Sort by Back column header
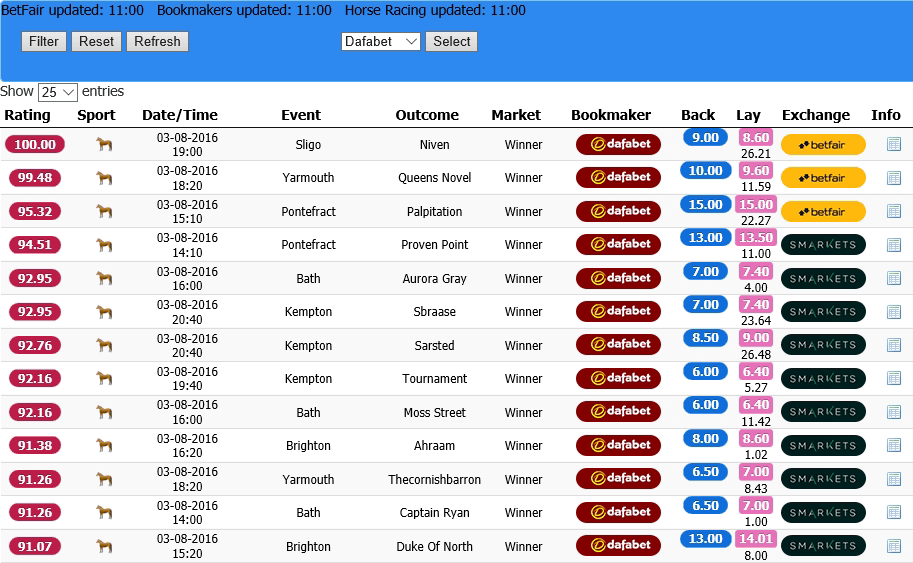This screenshot has width=913, height=563. (698, 115)
